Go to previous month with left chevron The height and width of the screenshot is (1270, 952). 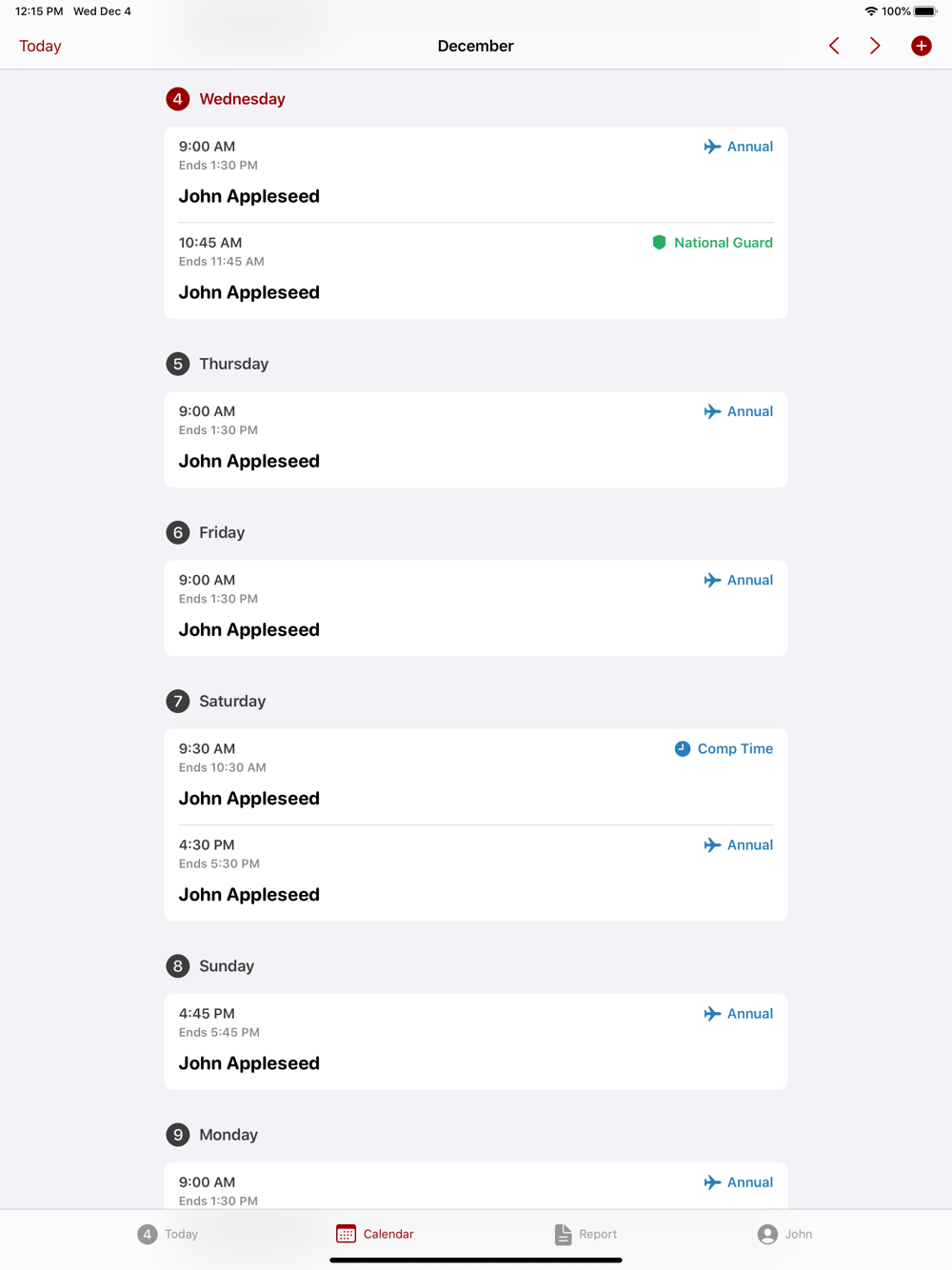click(x=834, y=46)
